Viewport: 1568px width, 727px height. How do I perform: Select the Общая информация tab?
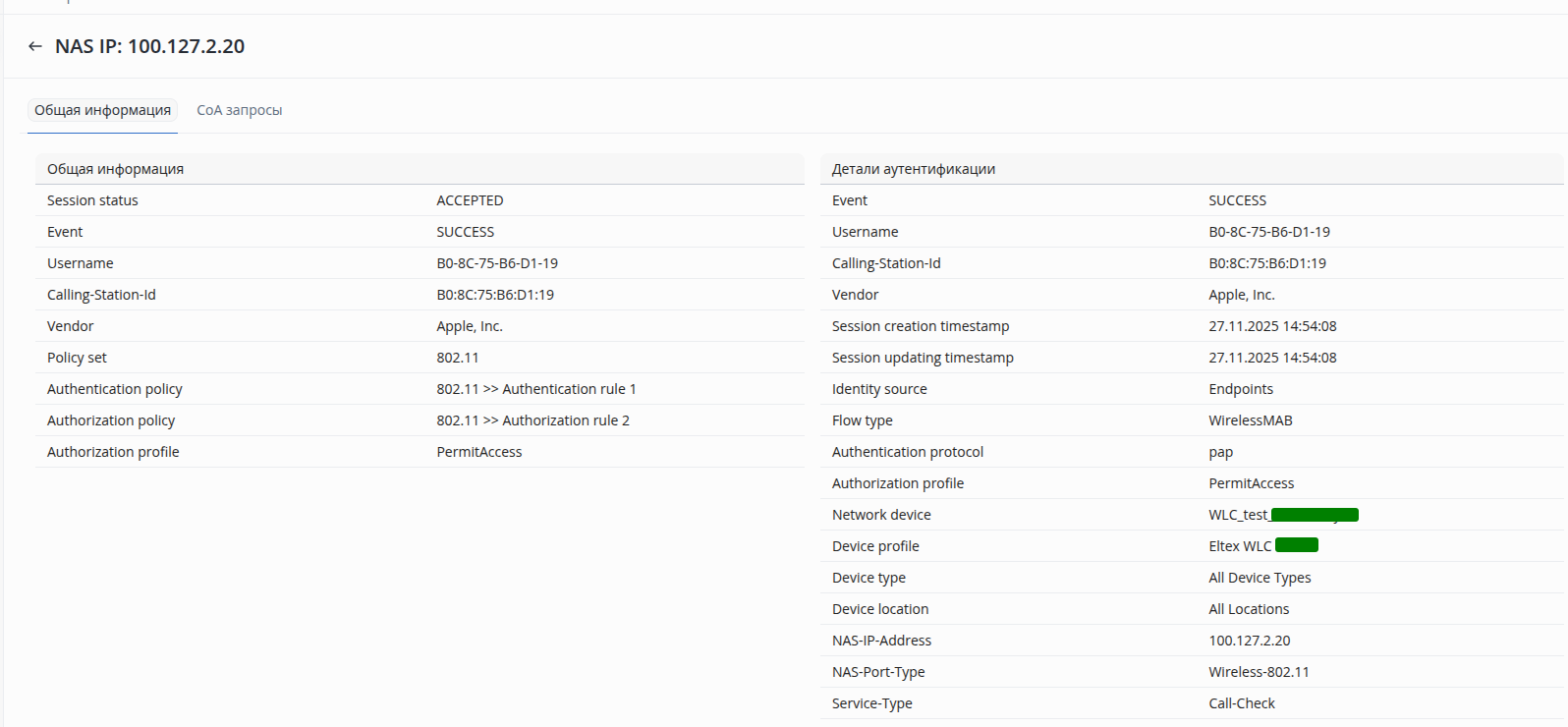point(102,110)
